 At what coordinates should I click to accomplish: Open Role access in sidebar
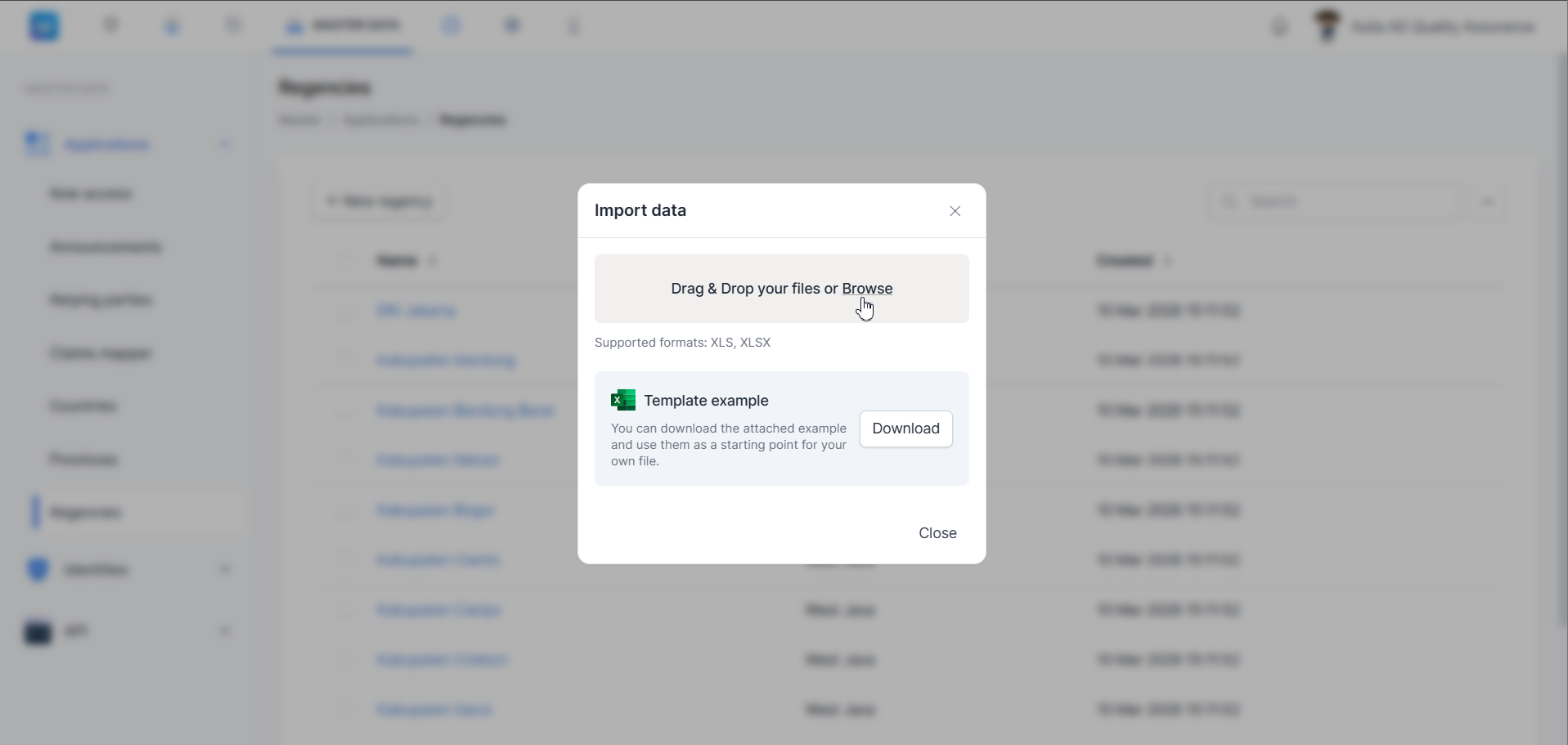(91, 194)
